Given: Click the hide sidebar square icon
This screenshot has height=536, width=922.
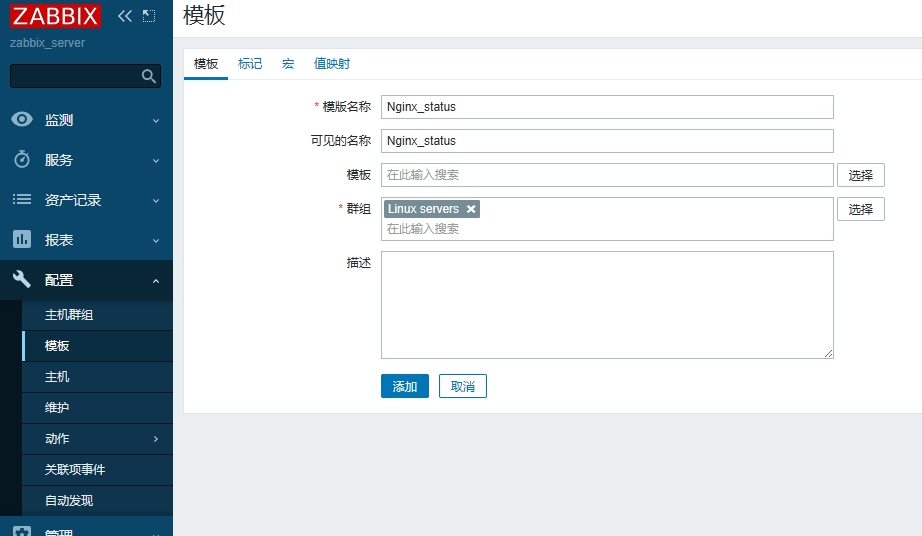Looking at the screenshot, I should [149, 16].
